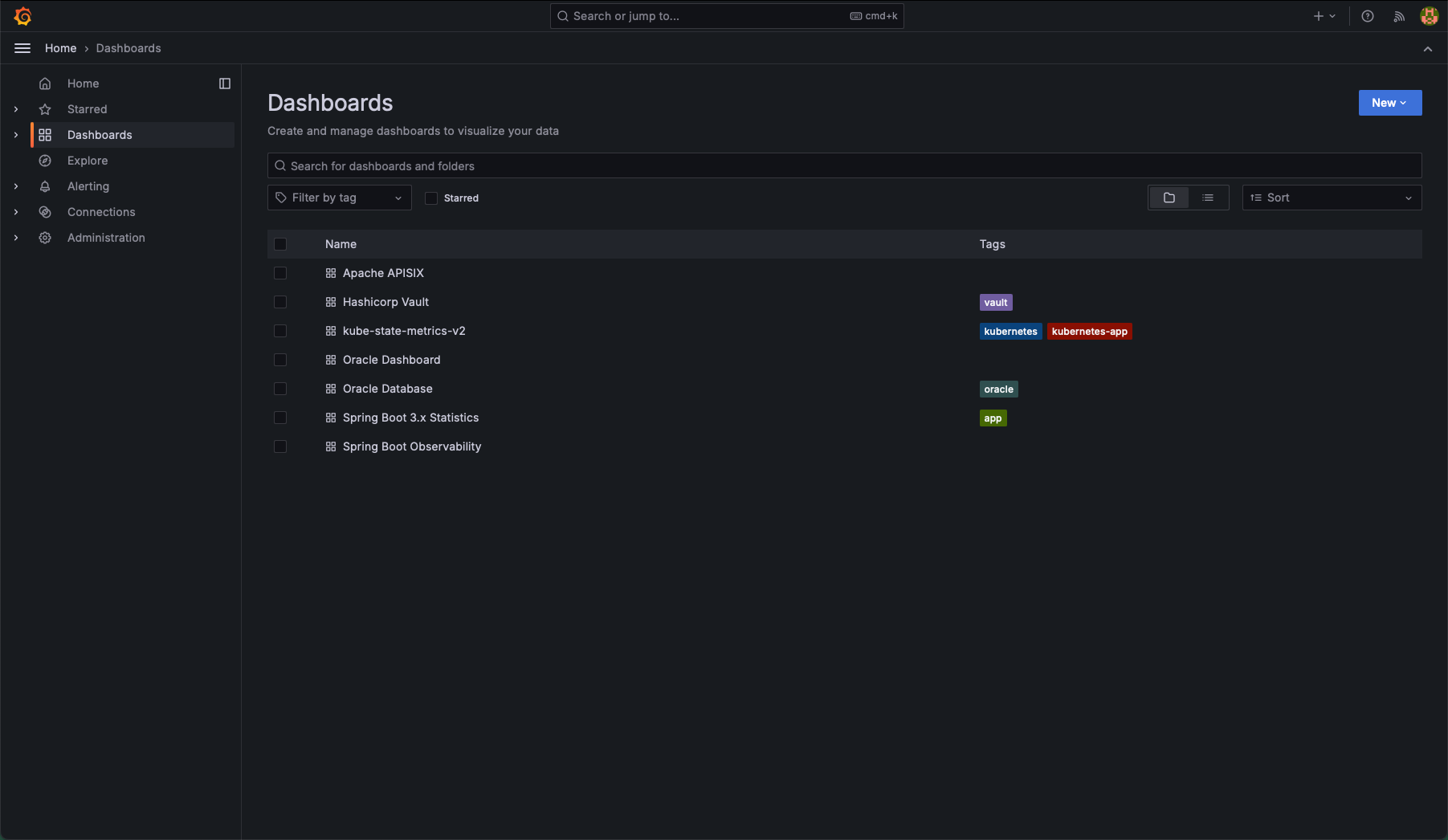This screenshot has height=840, width=1448.
Task: Open the Apache APISIX dashboard link
Action: point(383,273)
